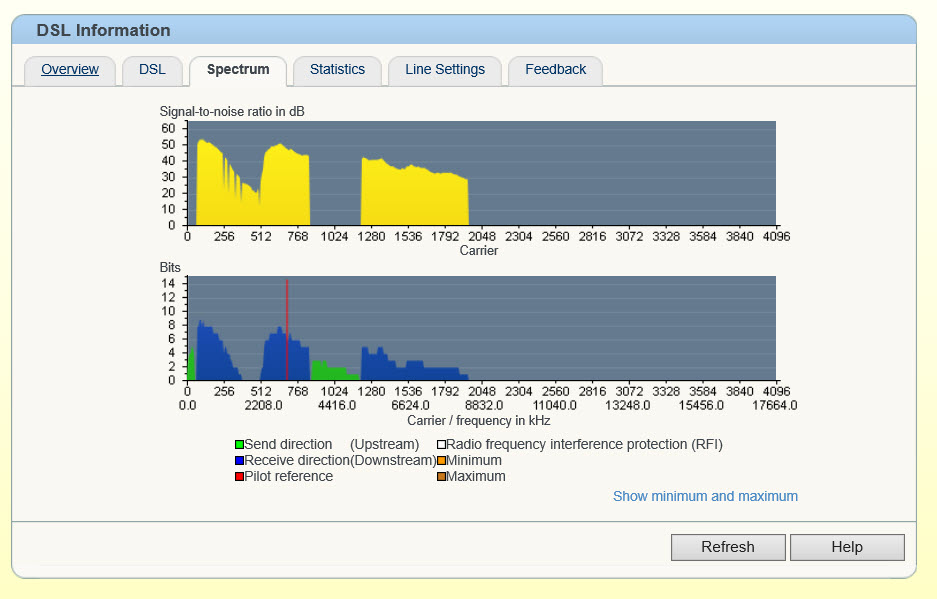Click the green Send direction legend swatch
The width and height of the screenshot is (937, 599).
(240, 445)
